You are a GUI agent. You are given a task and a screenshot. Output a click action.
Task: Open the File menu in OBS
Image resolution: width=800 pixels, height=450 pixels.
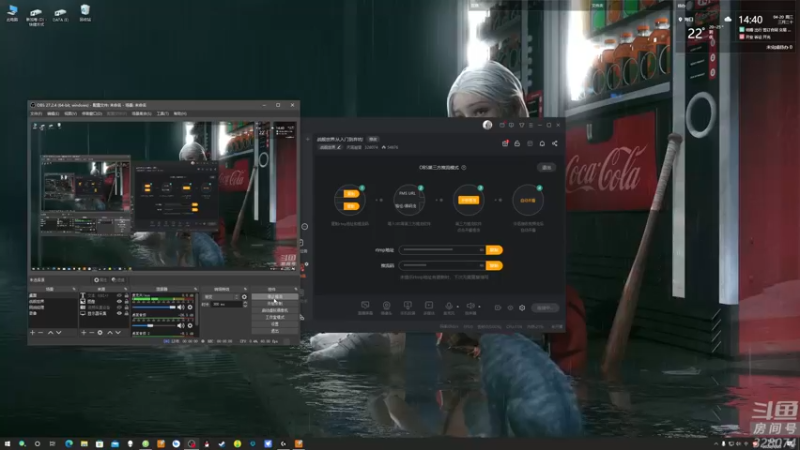coord(36,113)
